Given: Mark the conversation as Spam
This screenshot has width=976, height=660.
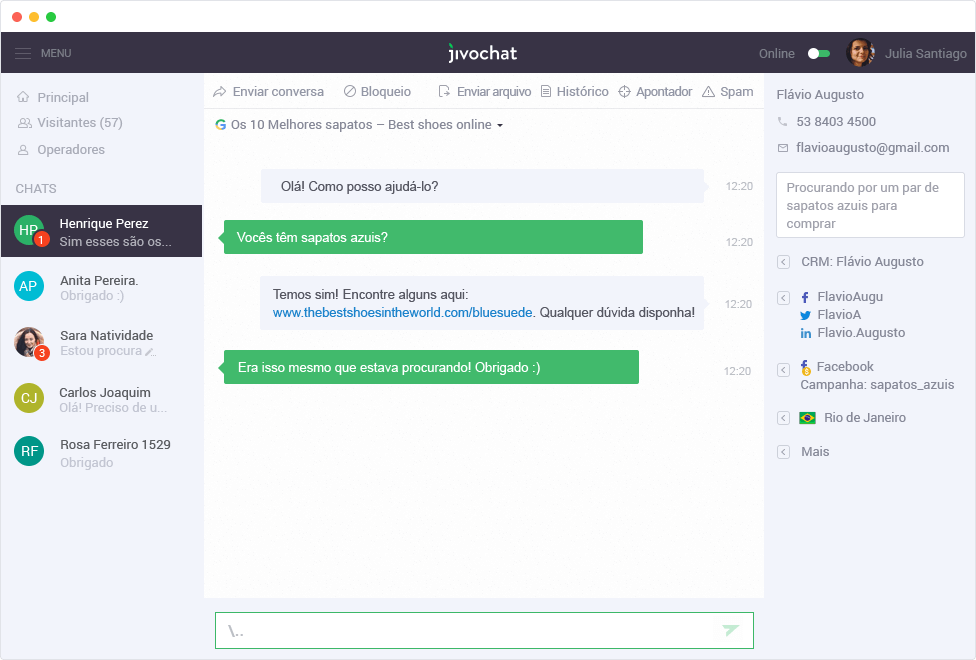Looking at the screenshot, I should click(709, 91).
